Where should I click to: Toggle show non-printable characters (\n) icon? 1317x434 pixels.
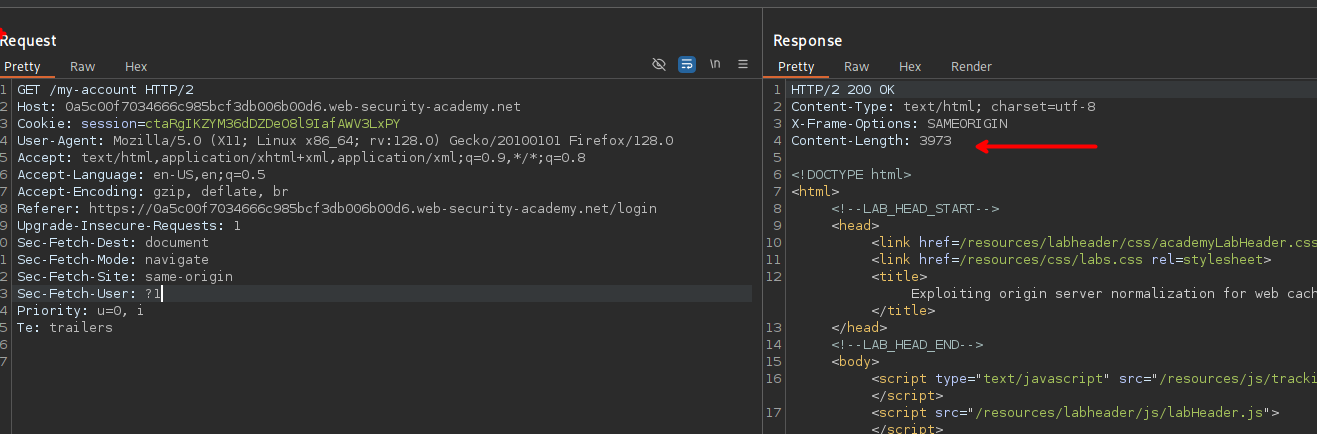click(x=715, y=64)
